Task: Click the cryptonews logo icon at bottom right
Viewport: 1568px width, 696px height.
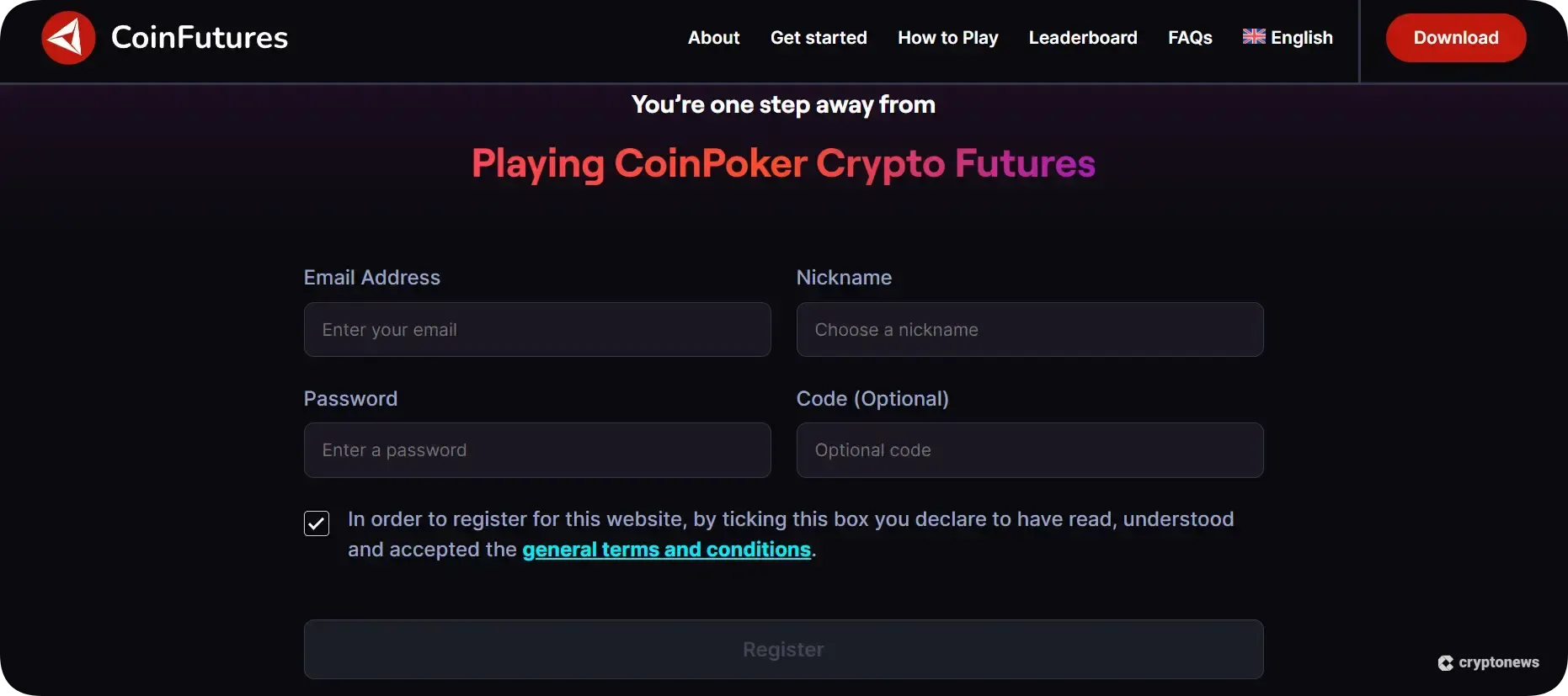Action: [1446, 662]
